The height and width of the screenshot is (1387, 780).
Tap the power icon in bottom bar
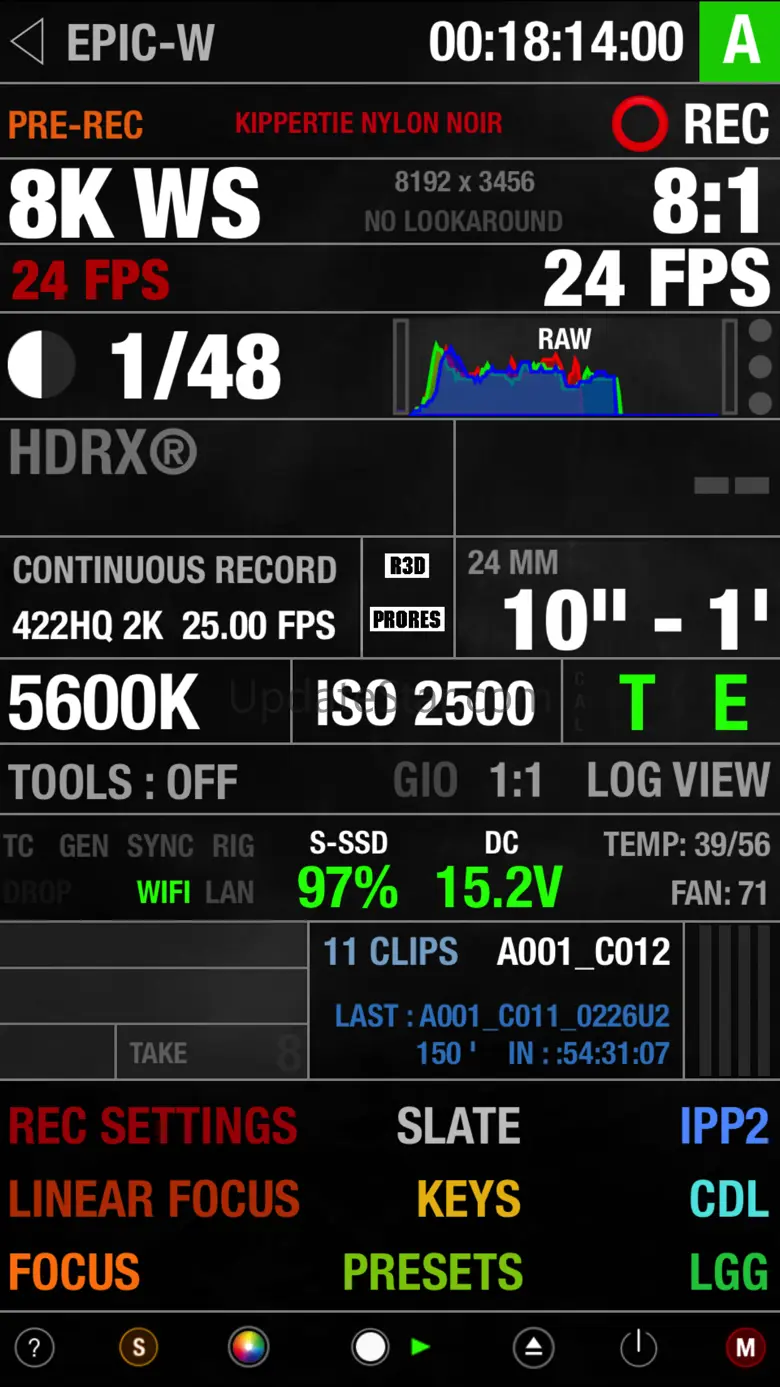click(638, 1348)
